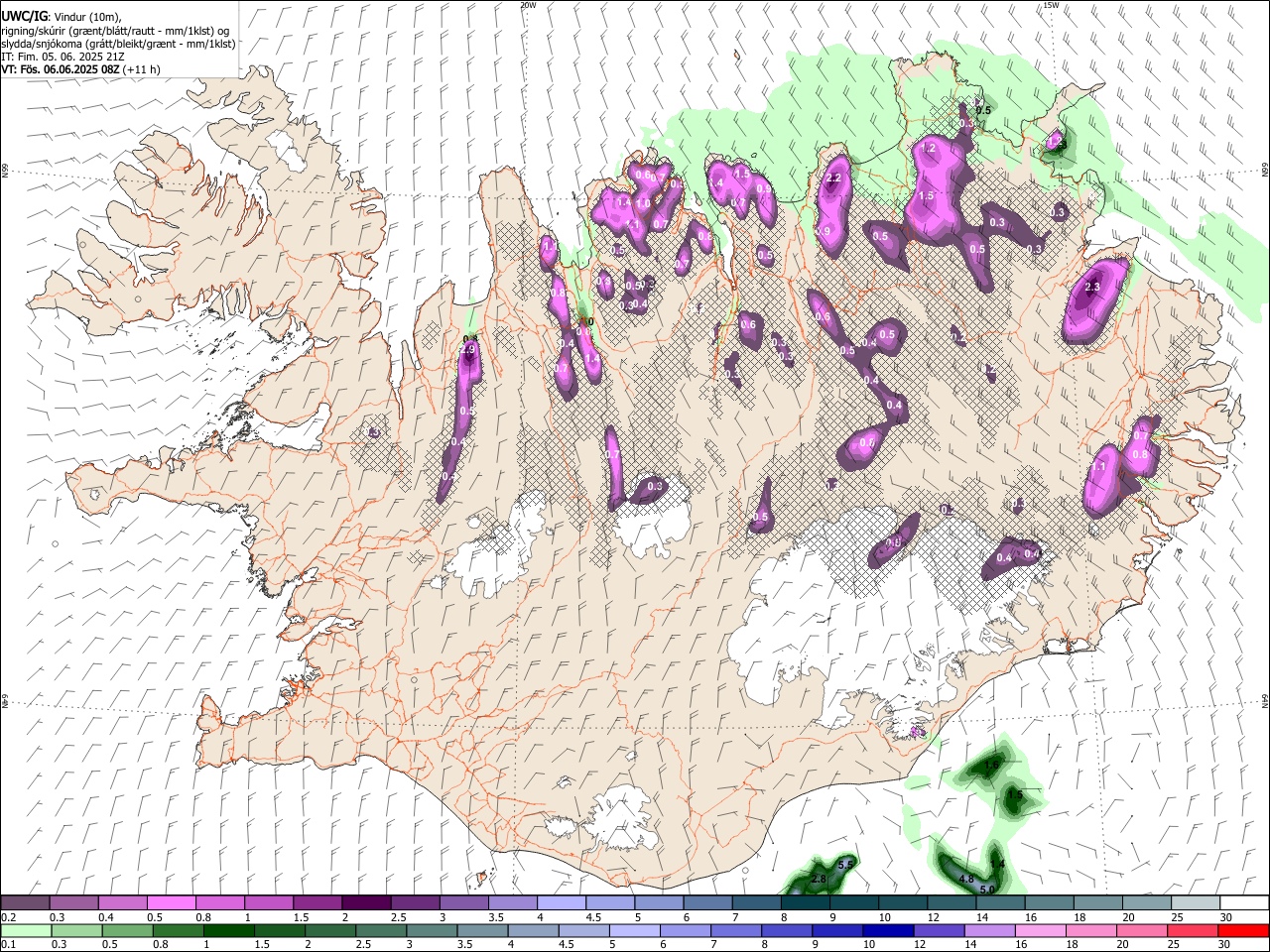Pick the bottom-row pale green swatch between 0.1 and 0.3

click(x=26, y=930)
